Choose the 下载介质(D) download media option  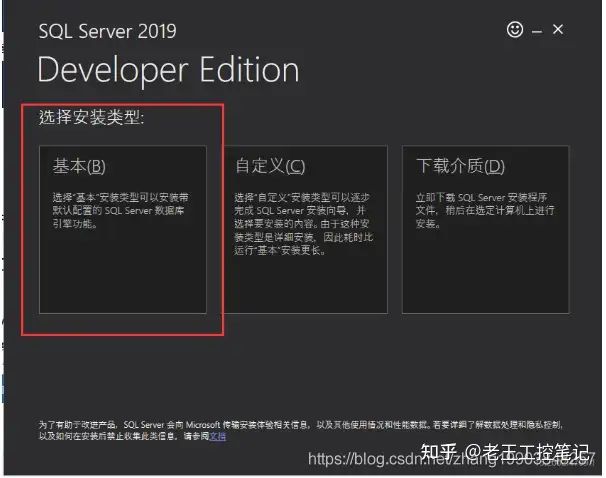coord(485,230)
